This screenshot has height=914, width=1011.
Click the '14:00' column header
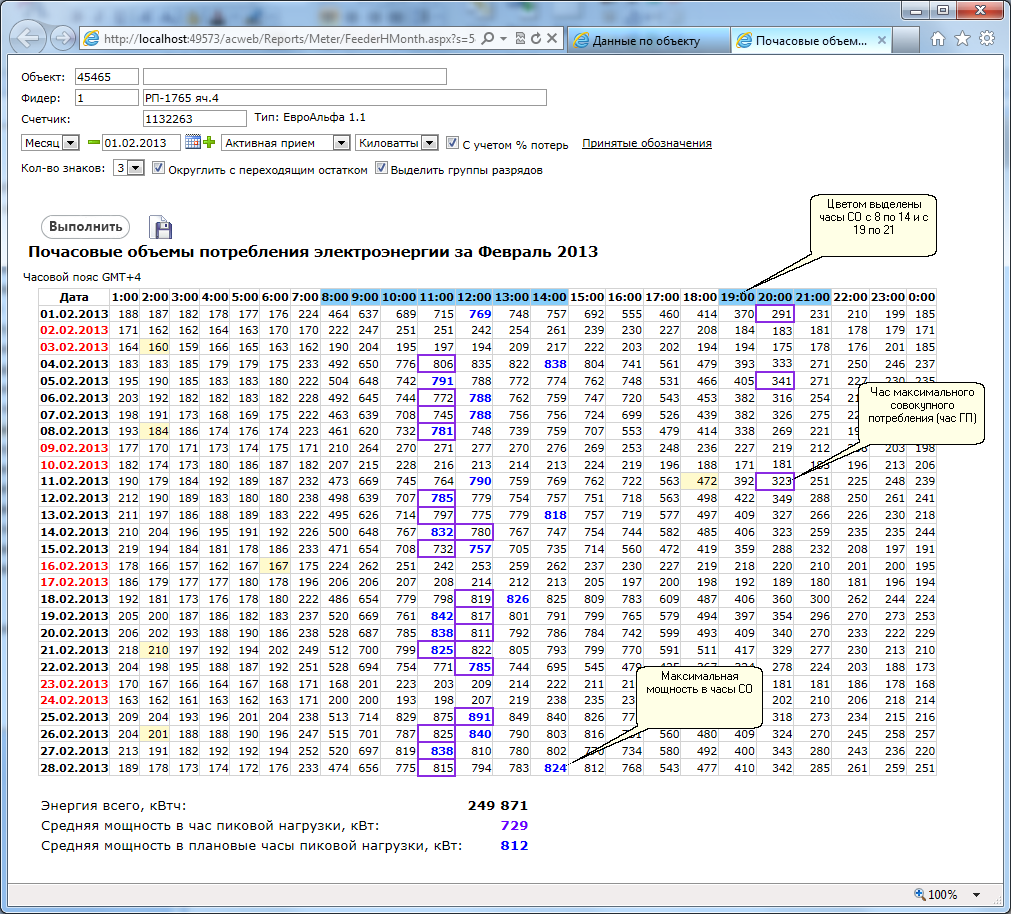coord(549,297)
